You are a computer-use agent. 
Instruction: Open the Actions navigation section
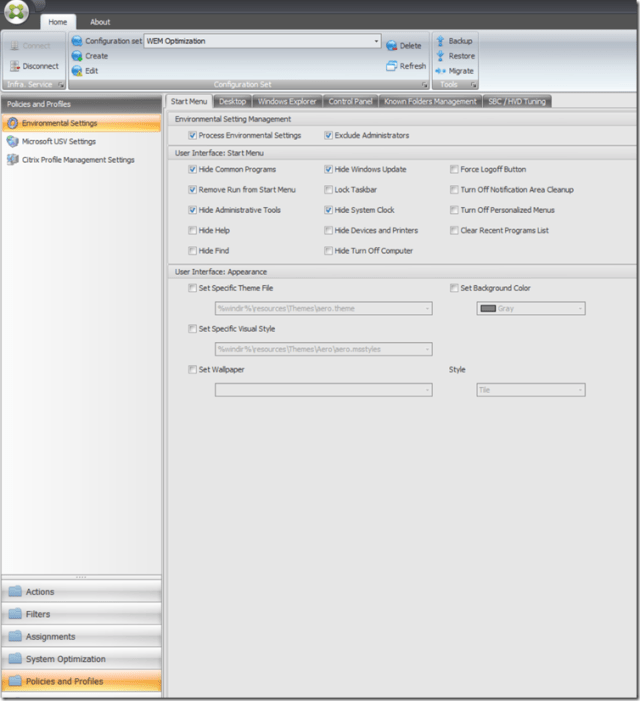[x=81, y=591]
